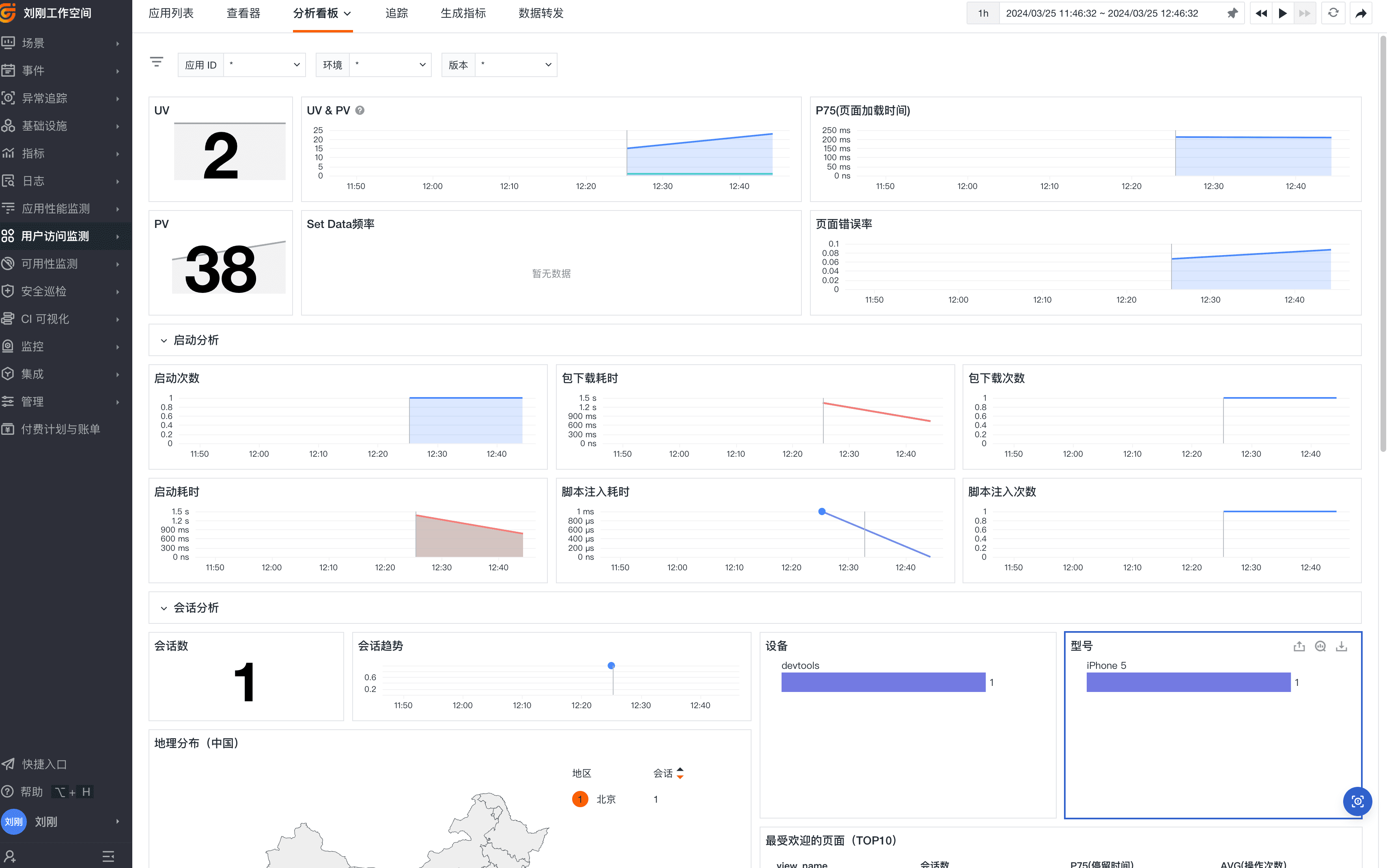
Task: Open the 应用 ID dropdown
Action: tap(264, 65)
